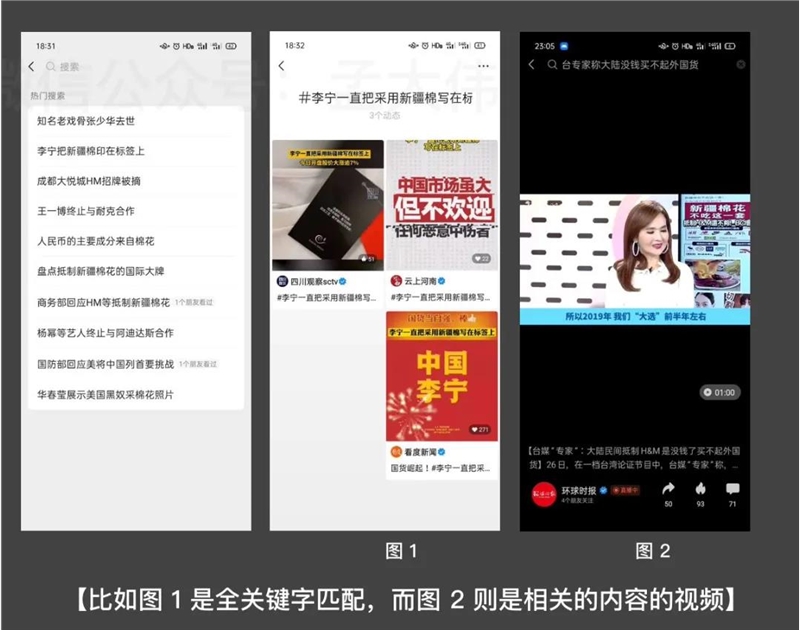Open the three-dots more menu on hashtag page

pos(482,64)
